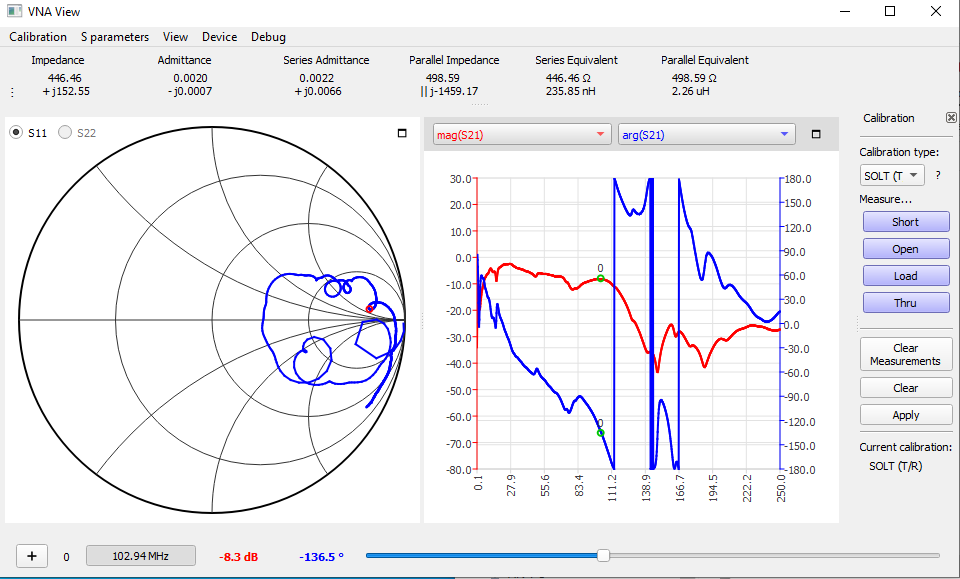
Task: Click the -8.3 dB magnitude readout
Action: [x=239, y=557]
